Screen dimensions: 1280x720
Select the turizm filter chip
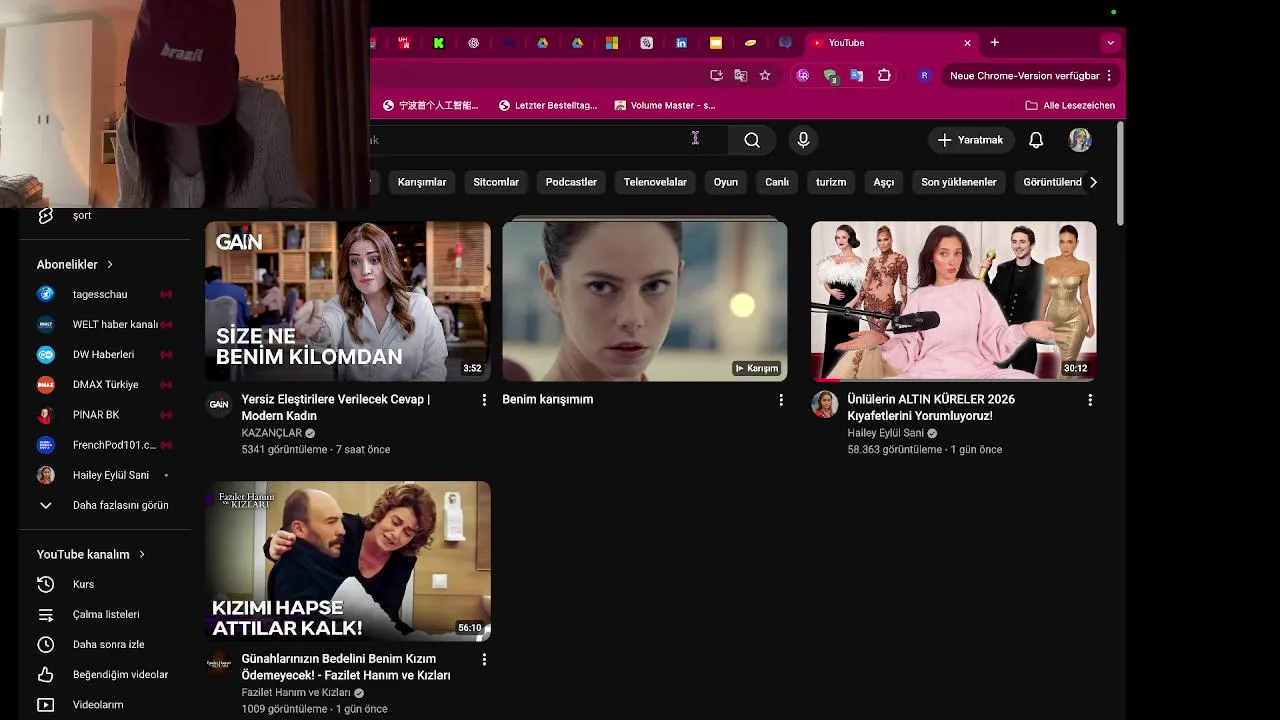pyautogui.click(x=831, y=182)
